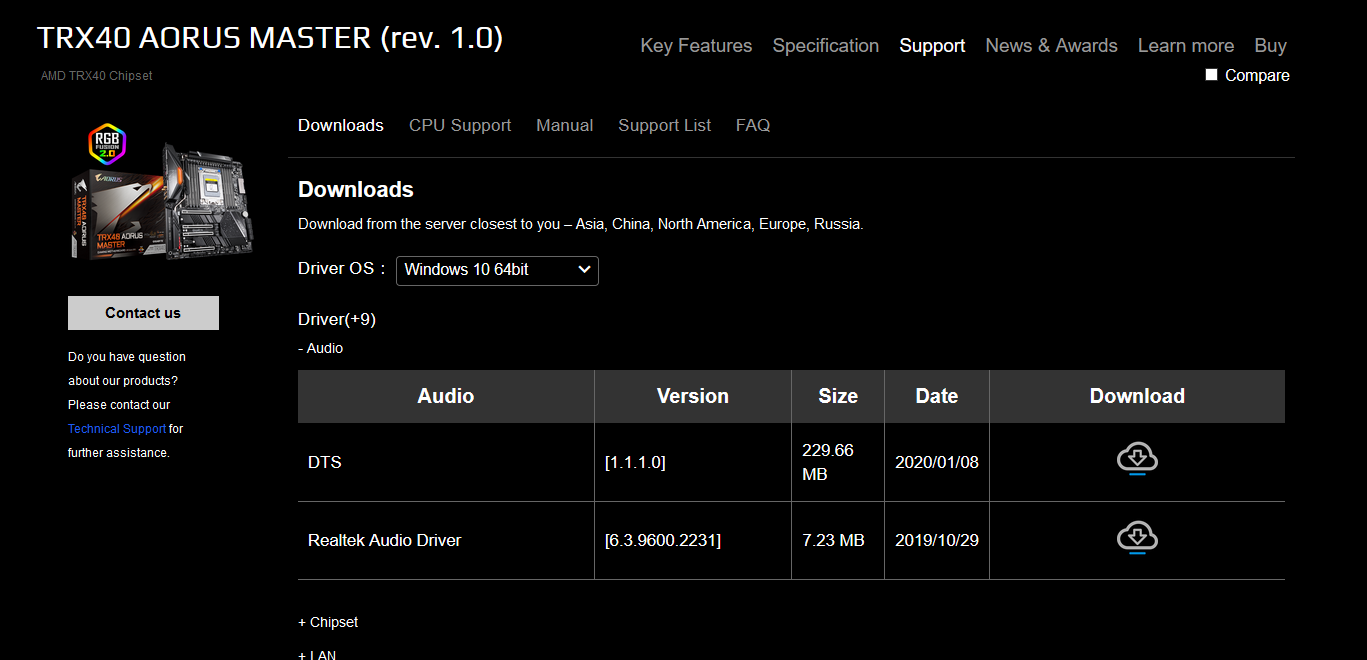Click the Download column header
1367x660 pixels.
(1137, 396)
